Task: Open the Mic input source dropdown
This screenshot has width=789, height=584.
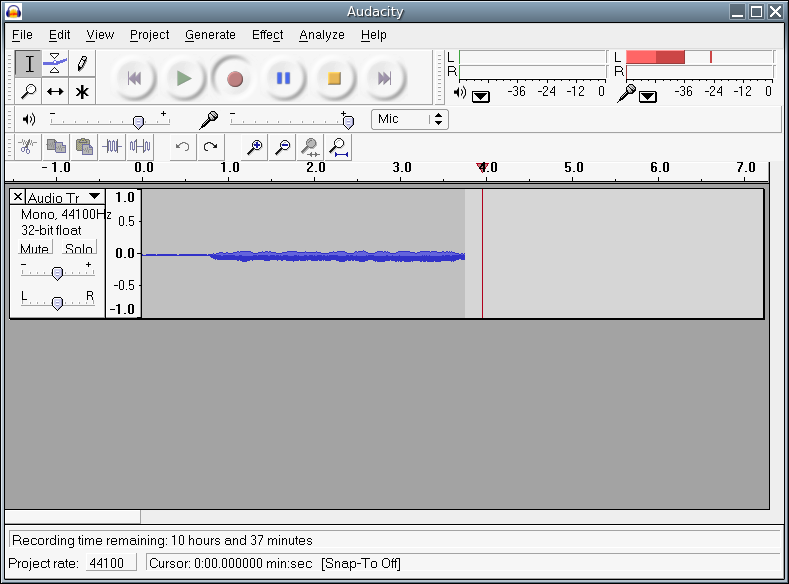Action: coord(410,119)
